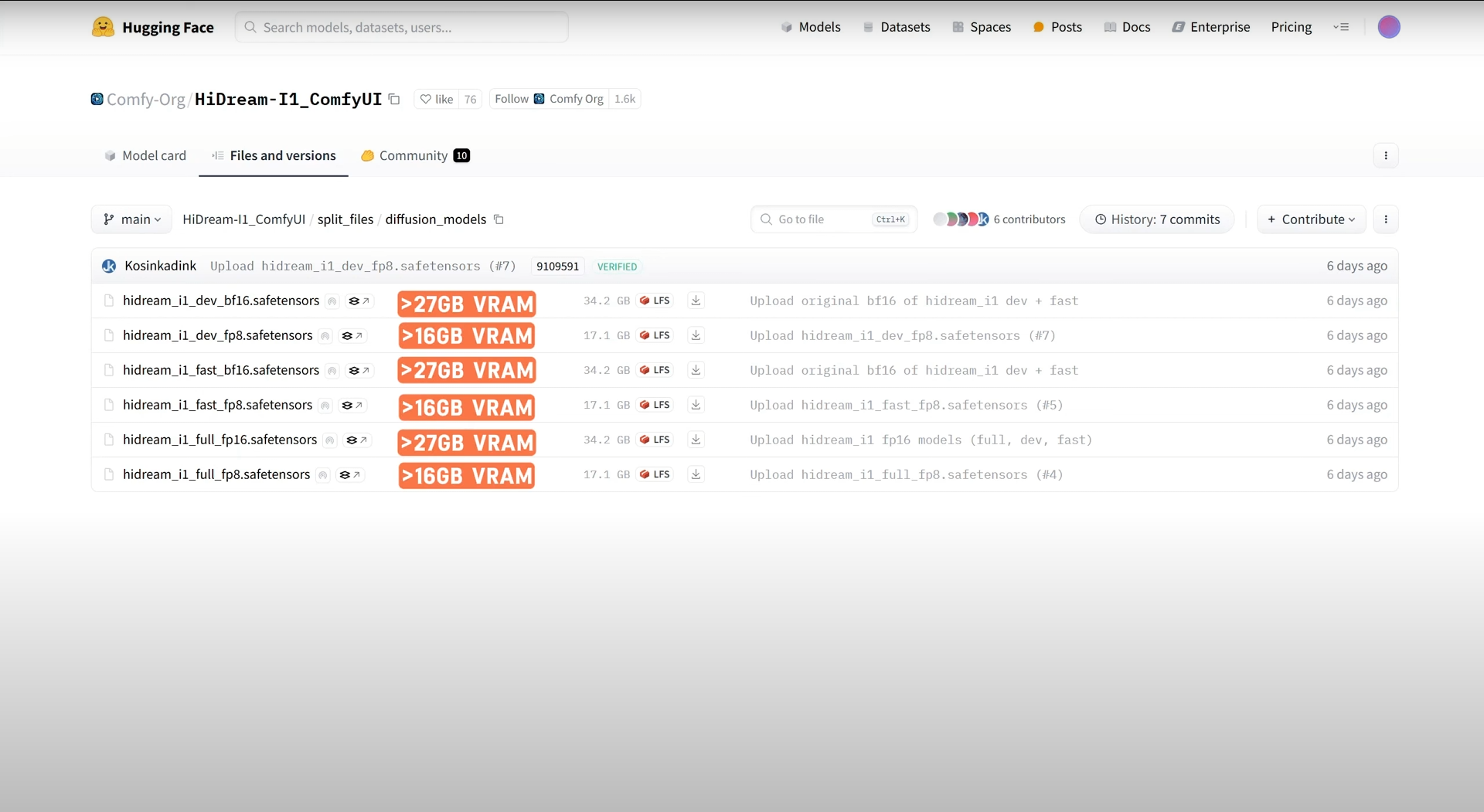Open Spaces in the top navigation
Screen dimensions: 1484x812
pyautogui.click(x=982, y=27)
